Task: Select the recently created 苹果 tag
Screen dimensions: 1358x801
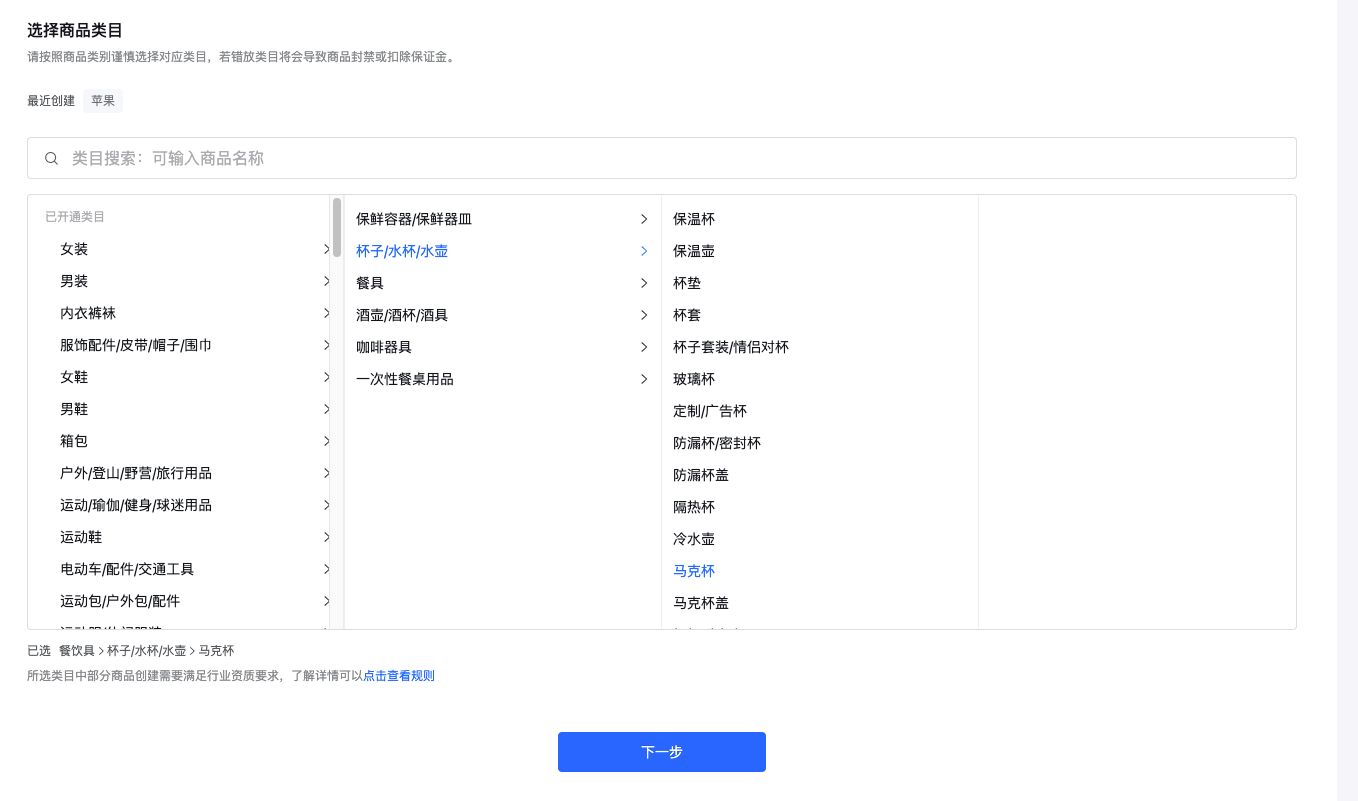Action: pos(103,101)
